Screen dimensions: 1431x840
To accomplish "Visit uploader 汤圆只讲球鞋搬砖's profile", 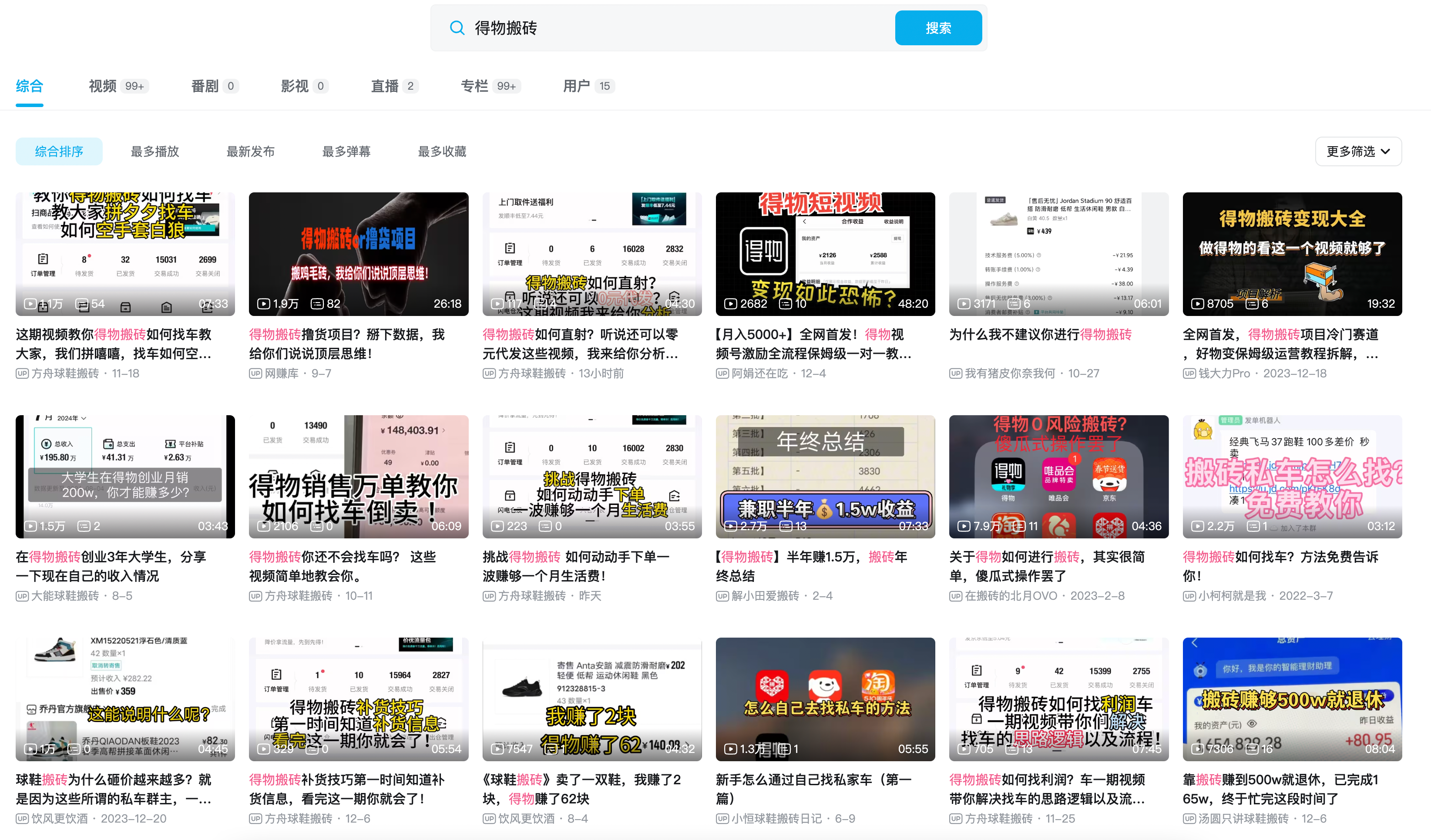I will click(x=1243, y=818).
